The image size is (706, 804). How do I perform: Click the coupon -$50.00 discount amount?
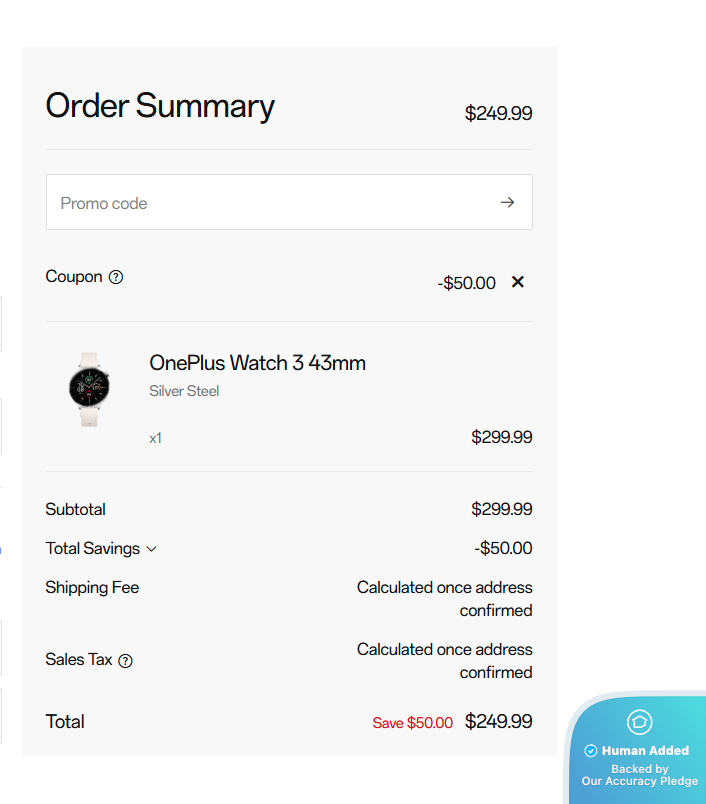(466, 283)
